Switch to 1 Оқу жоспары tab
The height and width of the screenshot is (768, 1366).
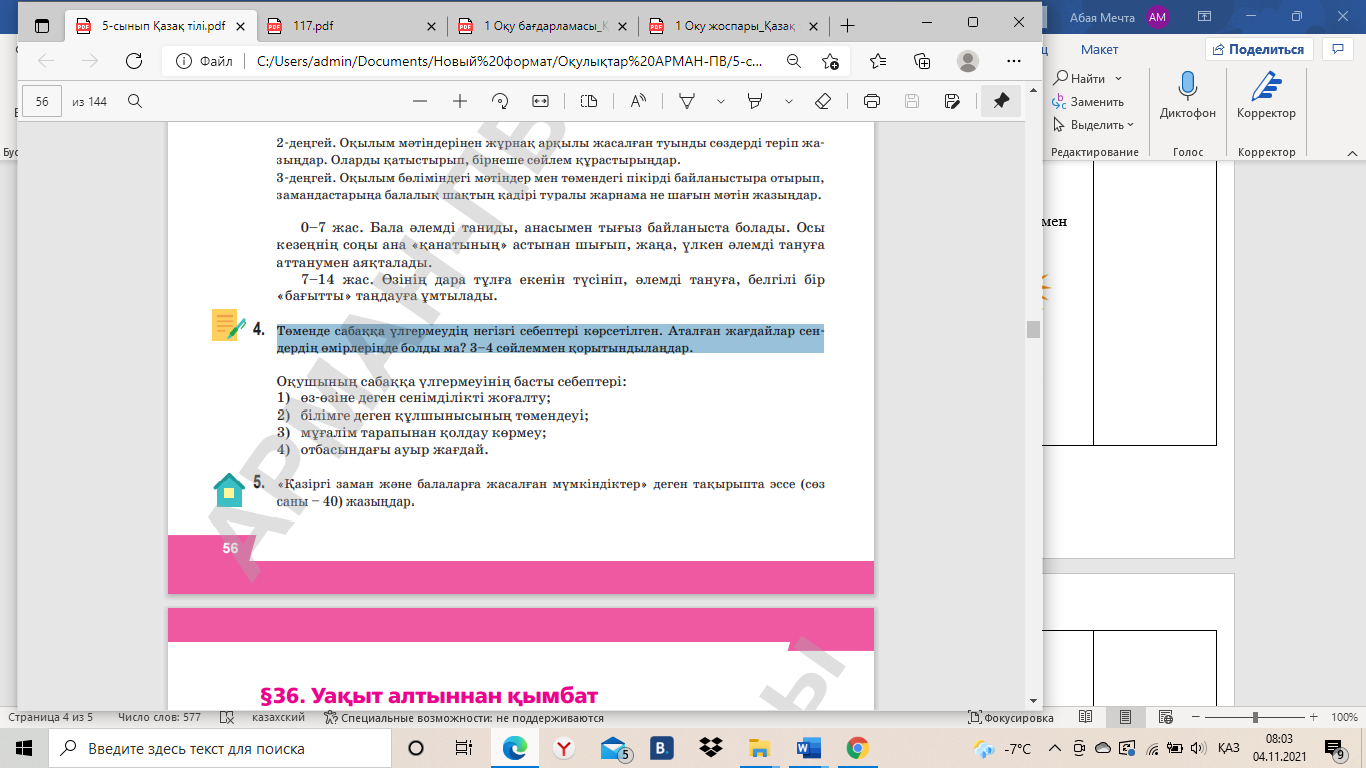click(734, 26)
